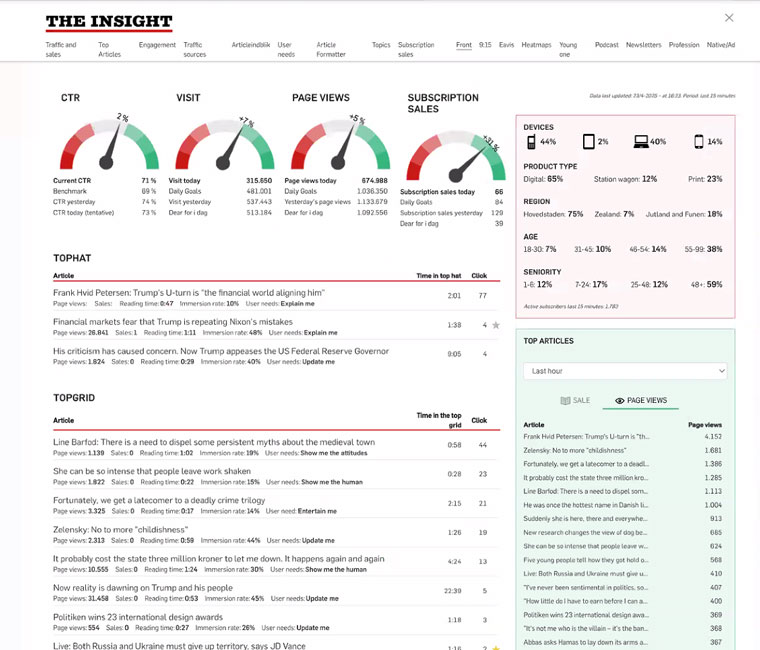Viewport: 760px width, 650px height.
Task: Click the star icon next to Financial markets article
Action: 496,325
